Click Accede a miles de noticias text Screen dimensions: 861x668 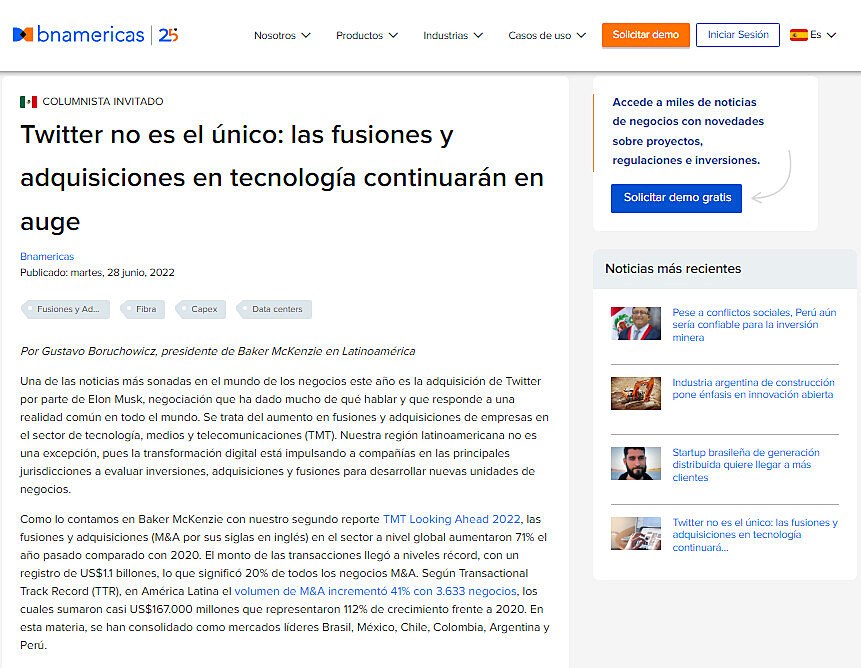pyautogui.click(x=687, y=131)
